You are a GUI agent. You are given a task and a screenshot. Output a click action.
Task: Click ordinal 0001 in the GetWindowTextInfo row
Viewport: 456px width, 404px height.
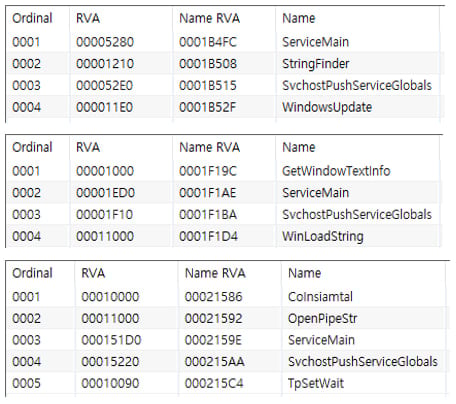pos(26,171)
